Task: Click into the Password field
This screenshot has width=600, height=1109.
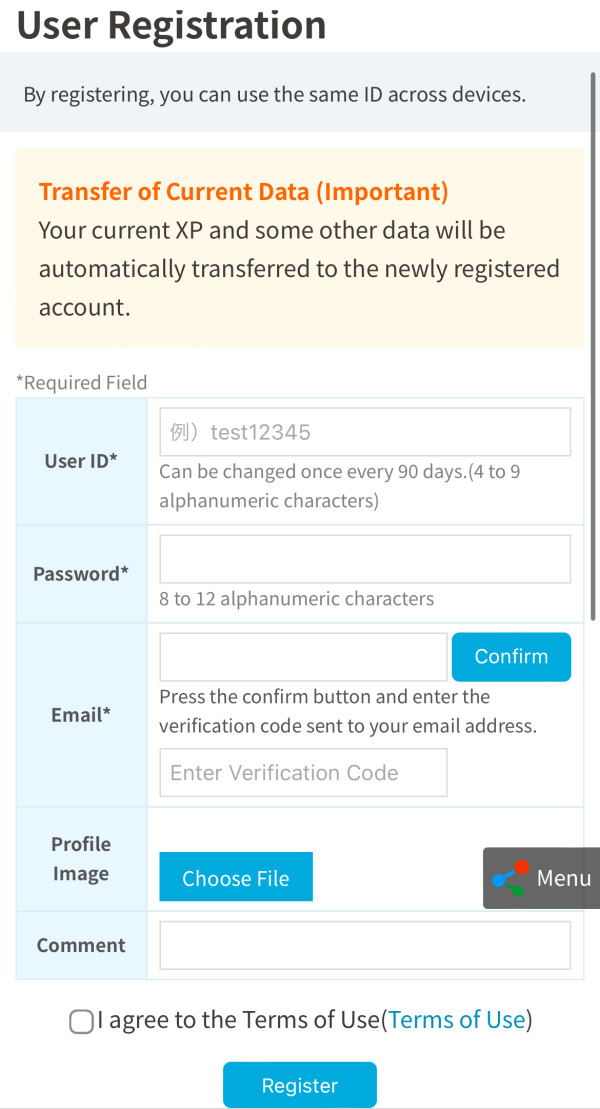Action: (365, 559)
